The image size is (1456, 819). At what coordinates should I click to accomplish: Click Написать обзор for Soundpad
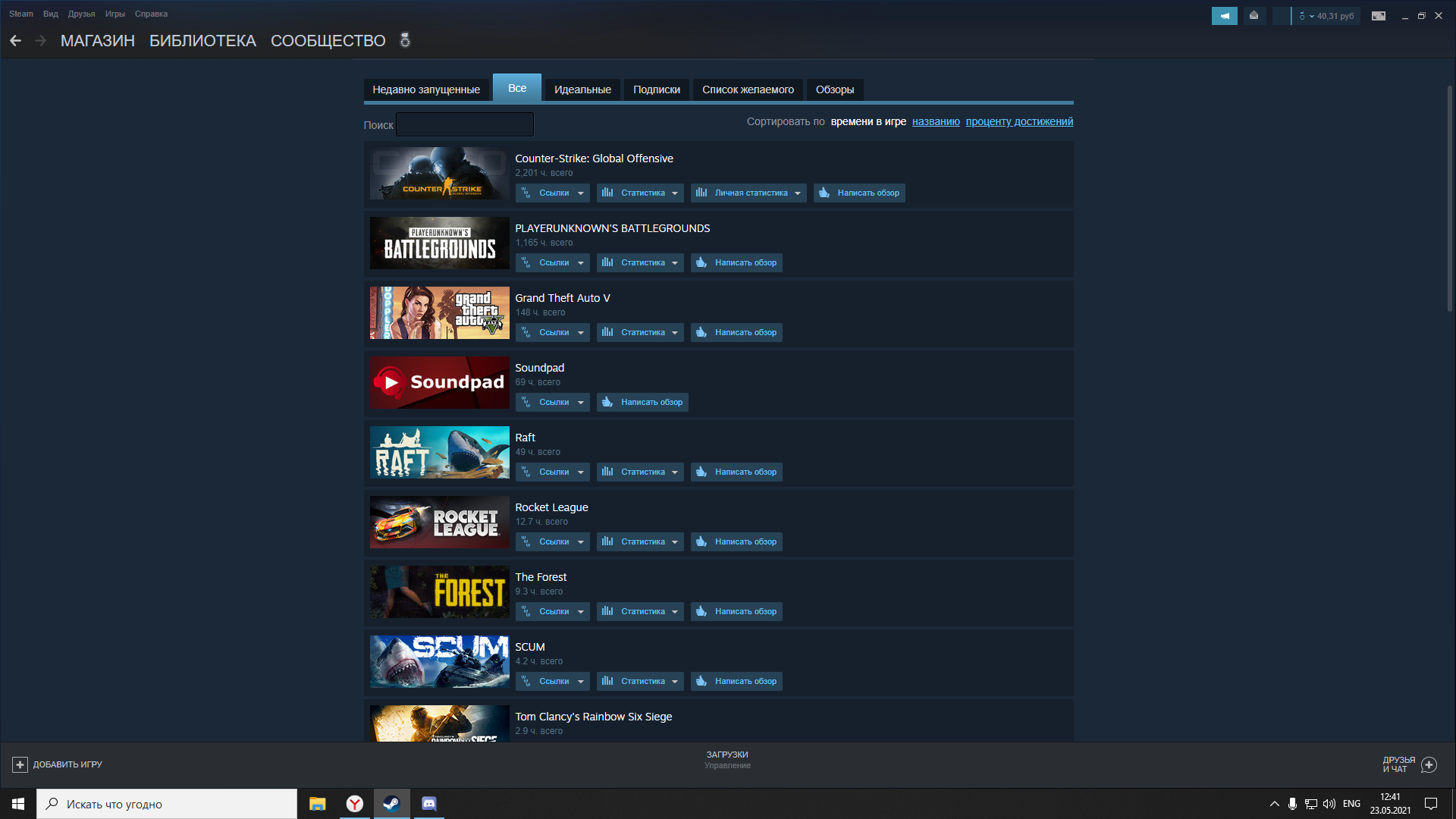(642, 402)
